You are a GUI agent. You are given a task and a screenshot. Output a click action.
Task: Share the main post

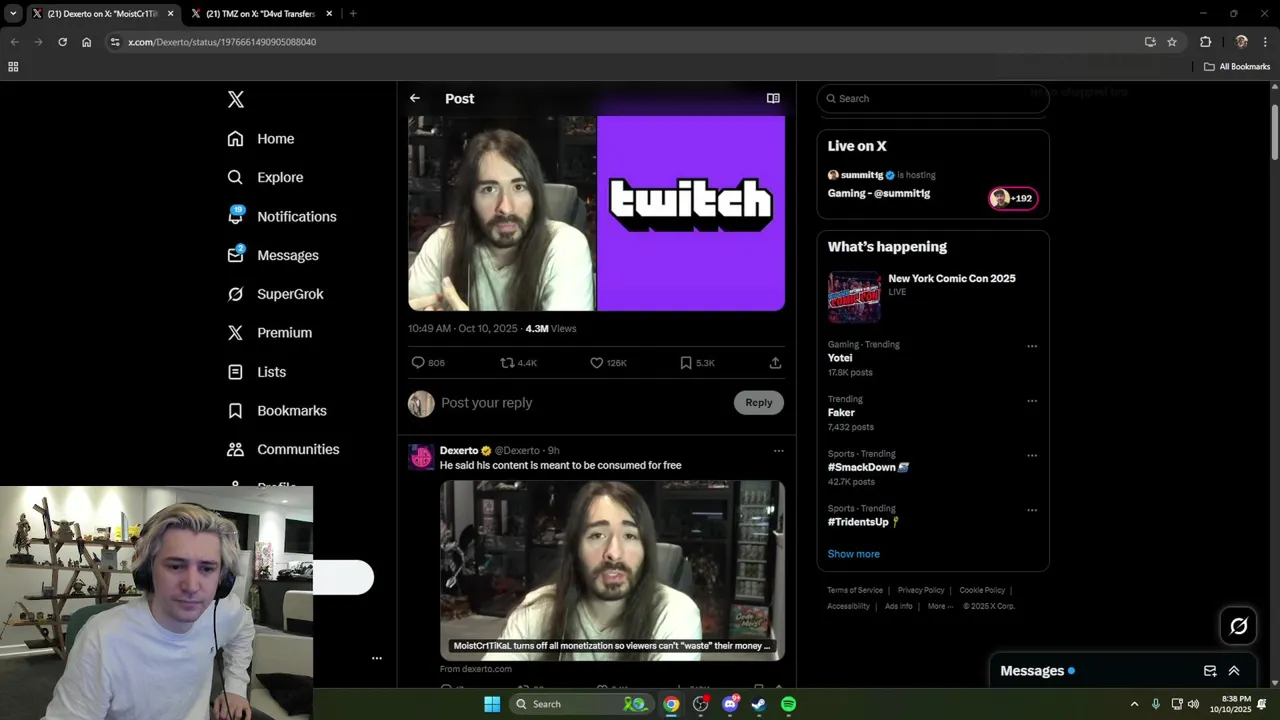click(x=775, y=363)
